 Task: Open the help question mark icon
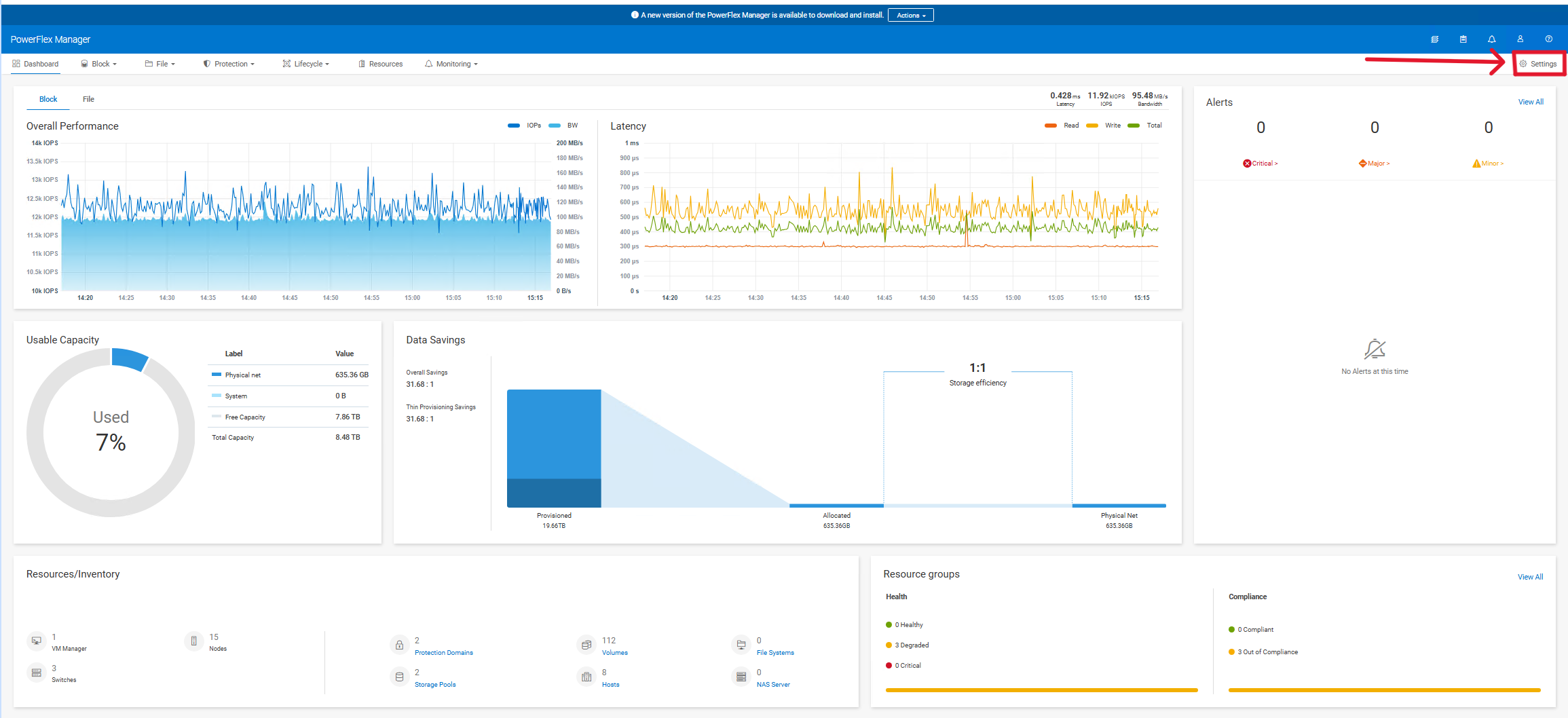(1548, 39)
